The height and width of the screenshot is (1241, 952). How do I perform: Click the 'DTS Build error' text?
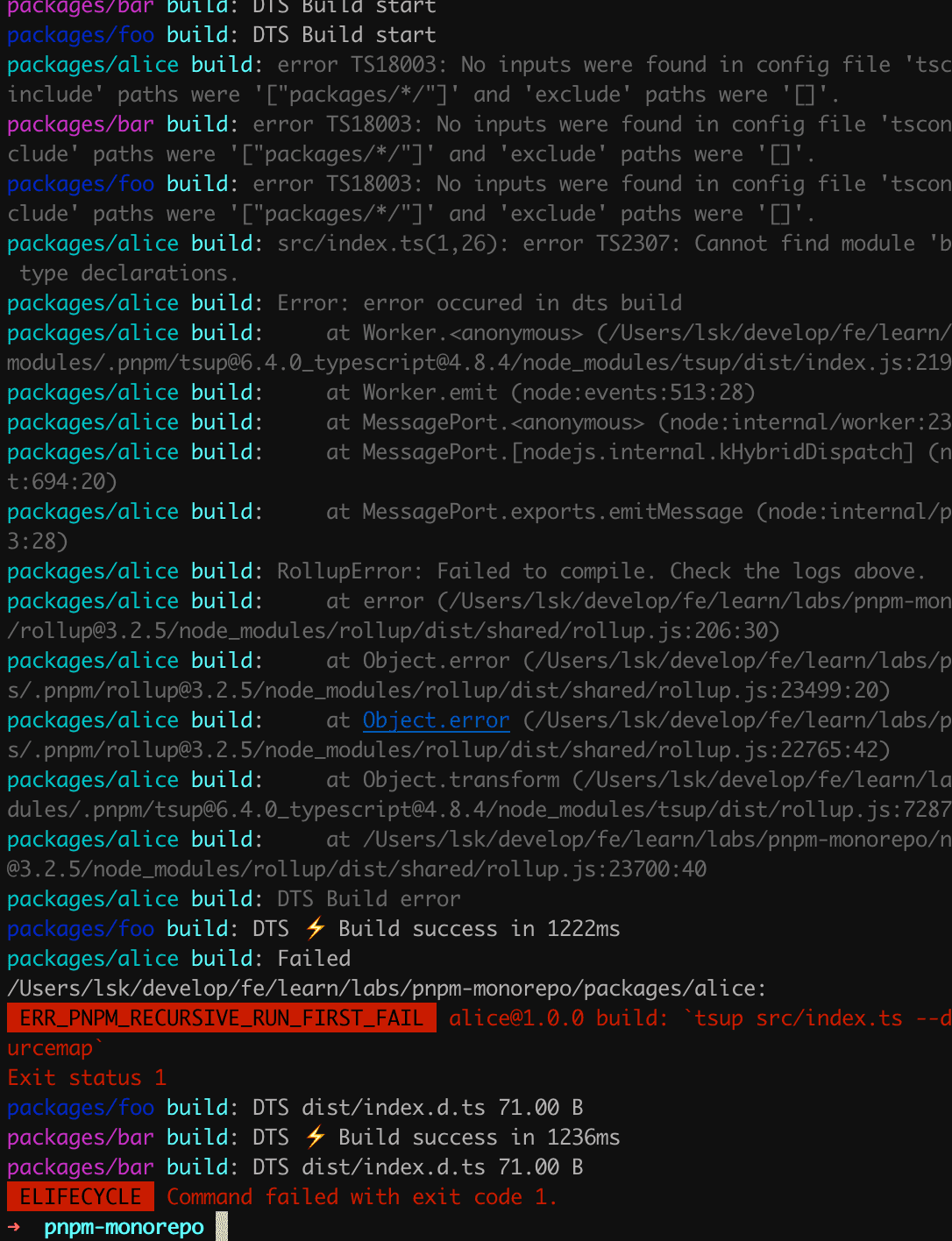click(x=368, y=899)
